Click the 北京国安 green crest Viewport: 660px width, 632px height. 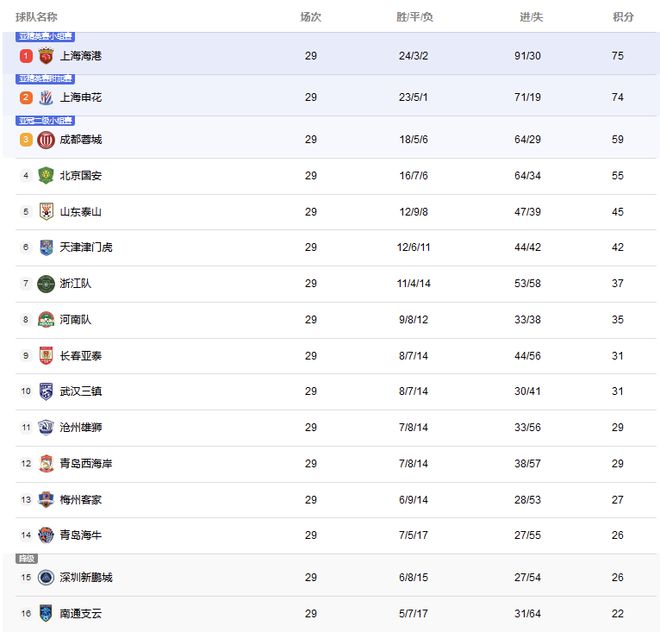46,175
